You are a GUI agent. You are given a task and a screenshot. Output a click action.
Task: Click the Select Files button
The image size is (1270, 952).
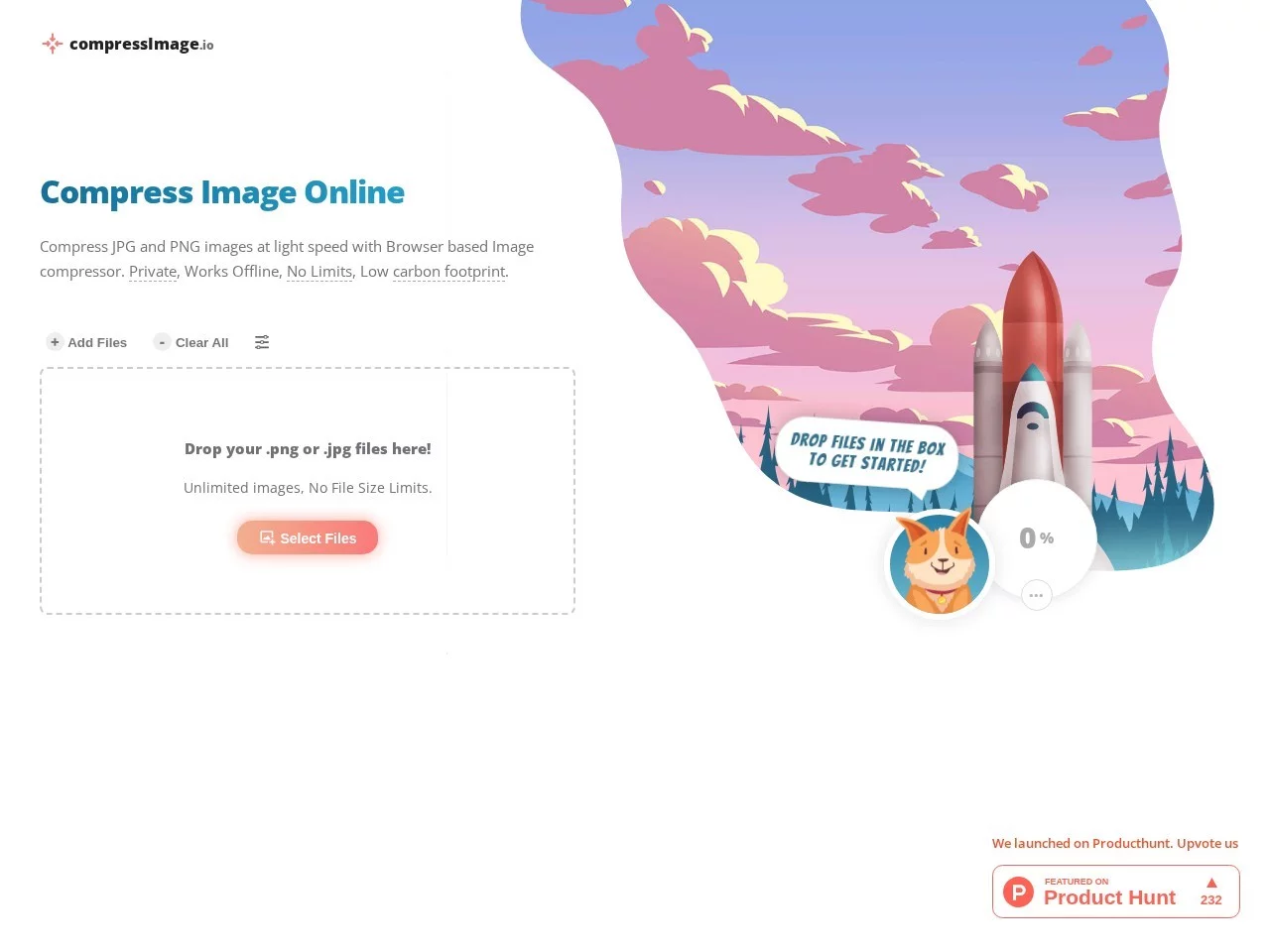308,537
